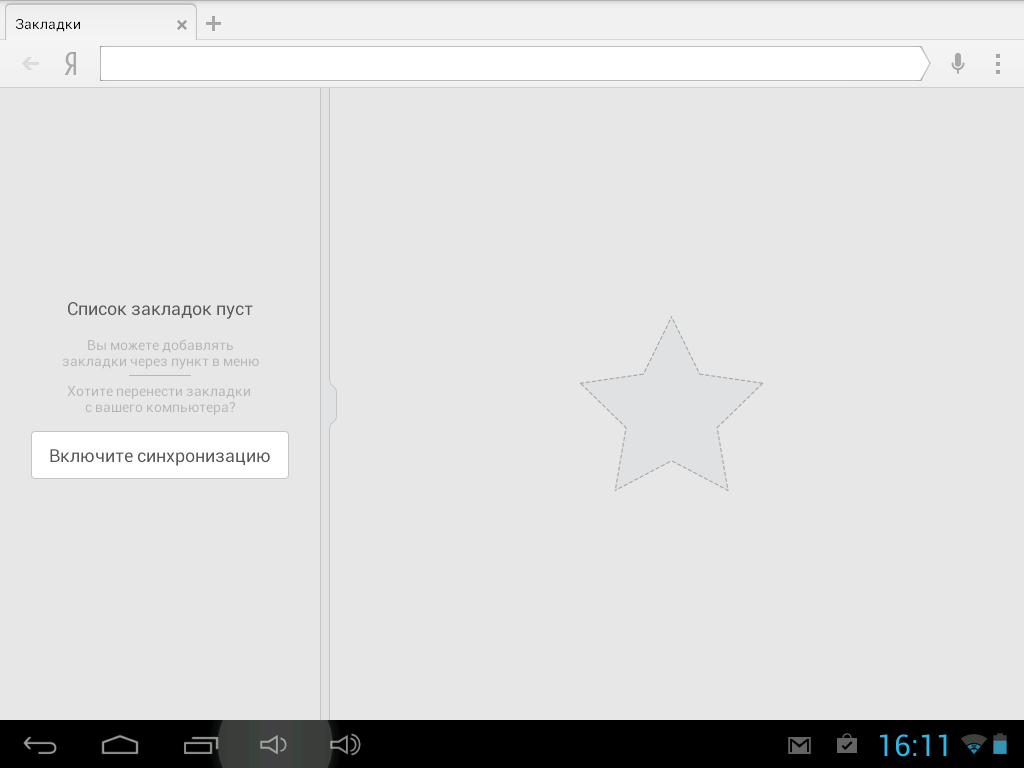Viewport: 1024px width, 768px height.
Task: Tap the Хотите перенести закладки text
Action: pyautogui.click(x=159, y=399)
